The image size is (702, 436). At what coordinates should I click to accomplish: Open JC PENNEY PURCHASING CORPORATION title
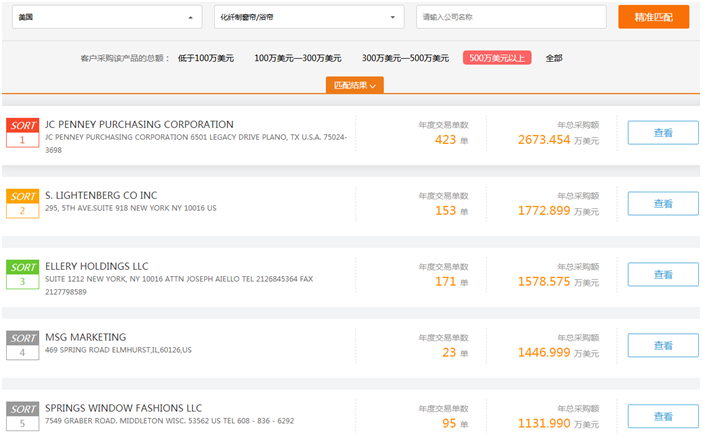coord(139,124)
